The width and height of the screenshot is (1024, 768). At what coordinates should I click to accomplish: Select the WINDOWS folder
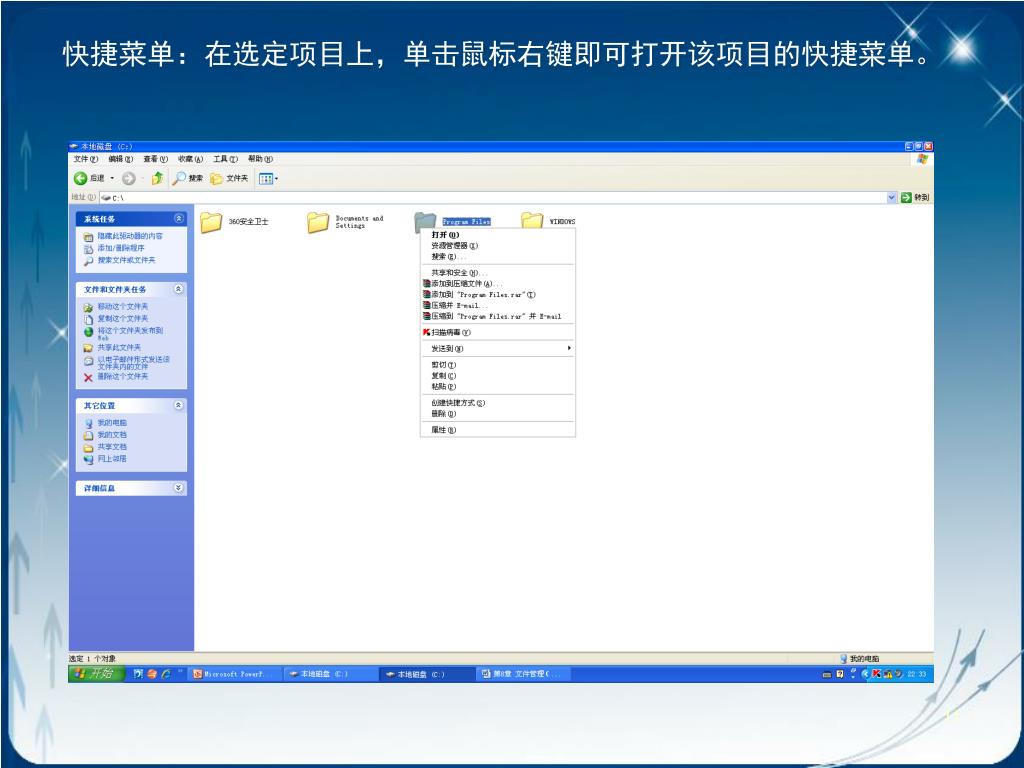click(548, 221)
